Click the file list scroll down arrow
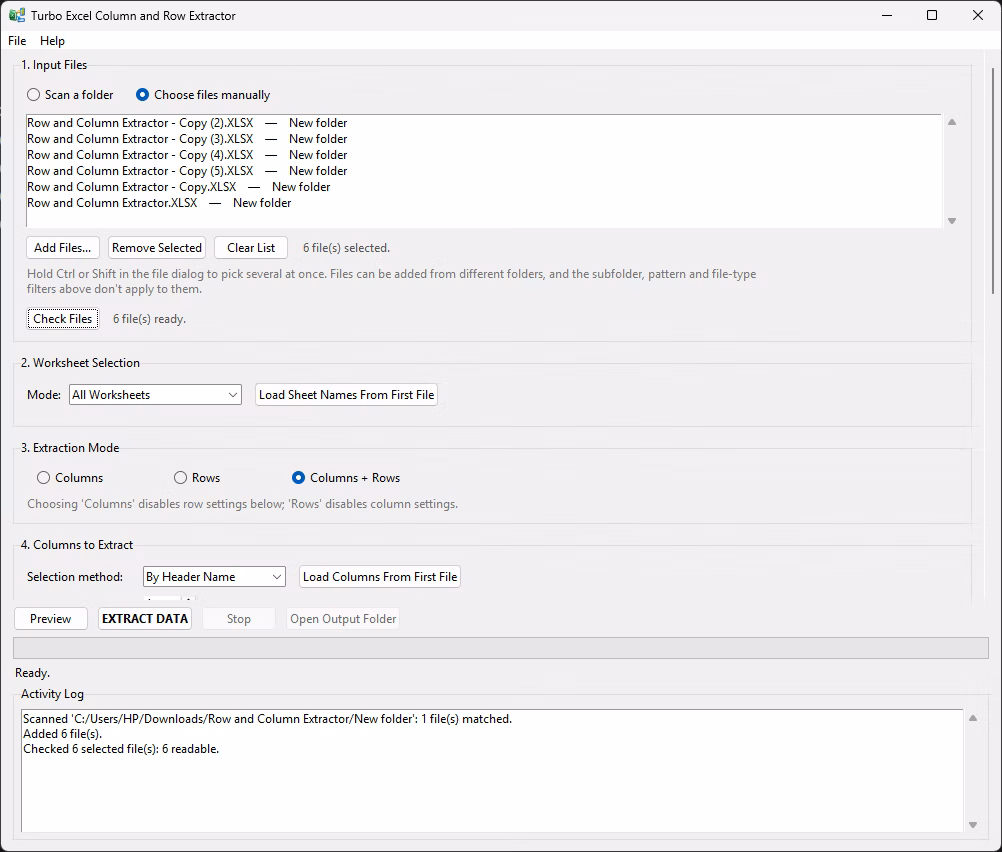Screen dimensions: 1002x852 [x=952, y=221]
